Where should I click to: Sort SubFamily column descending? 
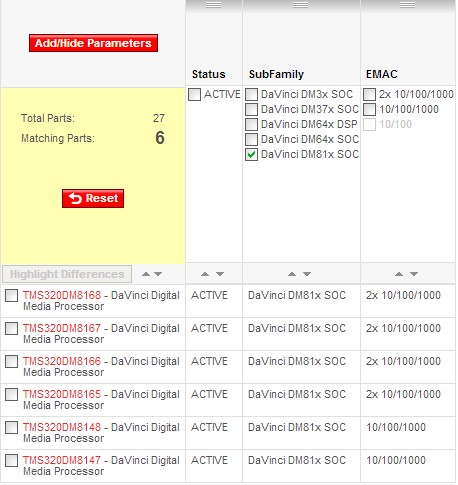pyautogui.click(x=307, y=274)
